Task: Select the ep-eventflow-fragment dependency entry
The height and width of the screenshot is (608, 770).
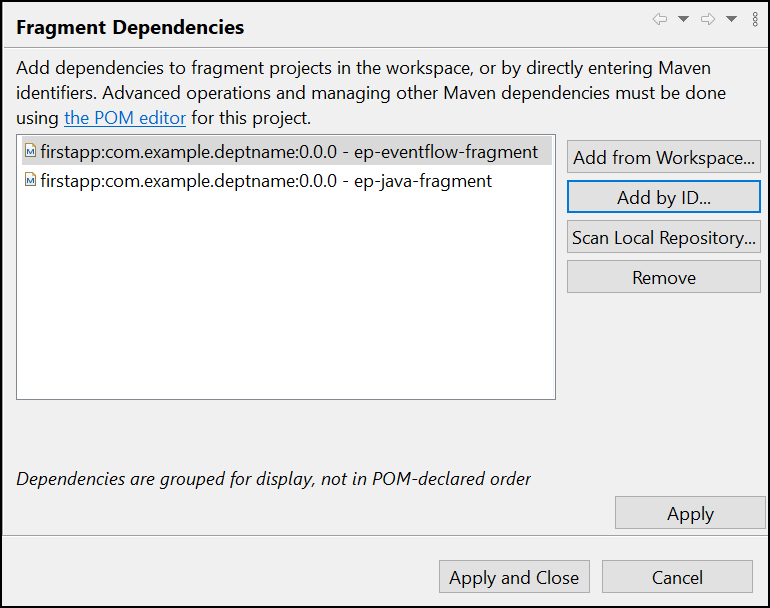Action: (x=289, y=152)
